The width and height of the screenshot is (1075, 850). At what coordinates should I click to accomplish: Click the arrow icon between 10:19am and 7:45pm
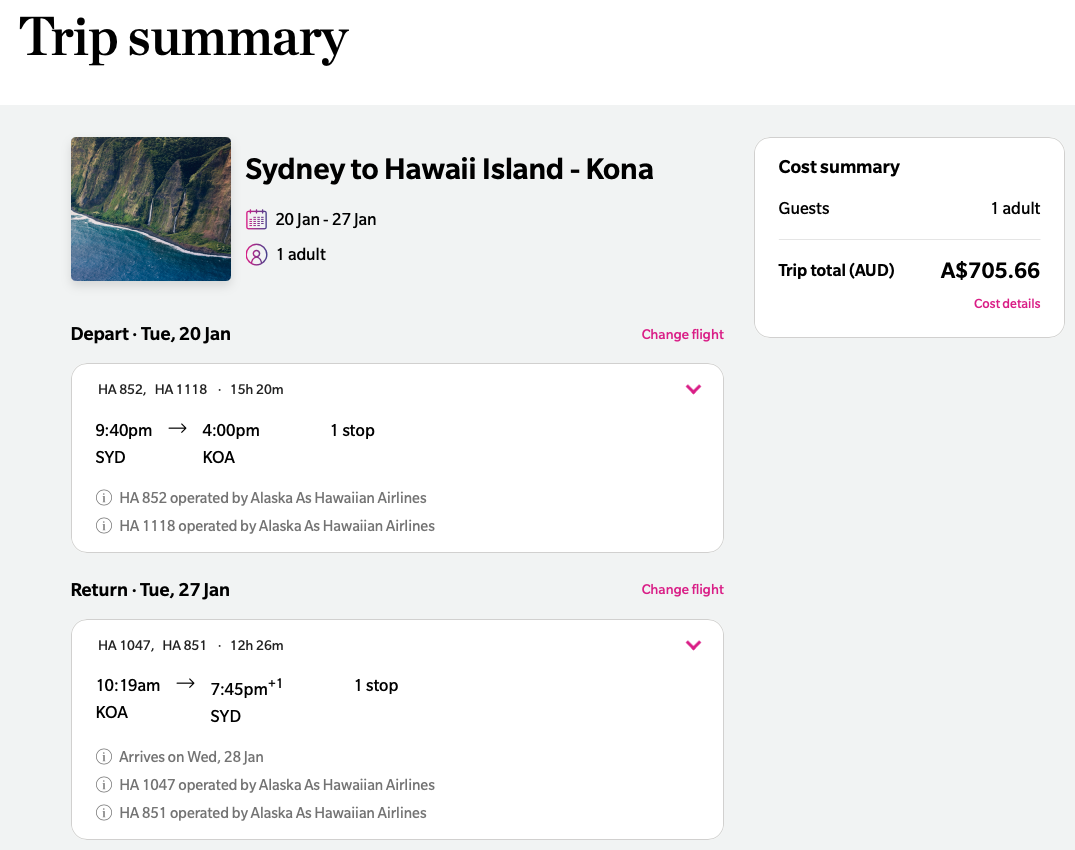coord(185,682)
